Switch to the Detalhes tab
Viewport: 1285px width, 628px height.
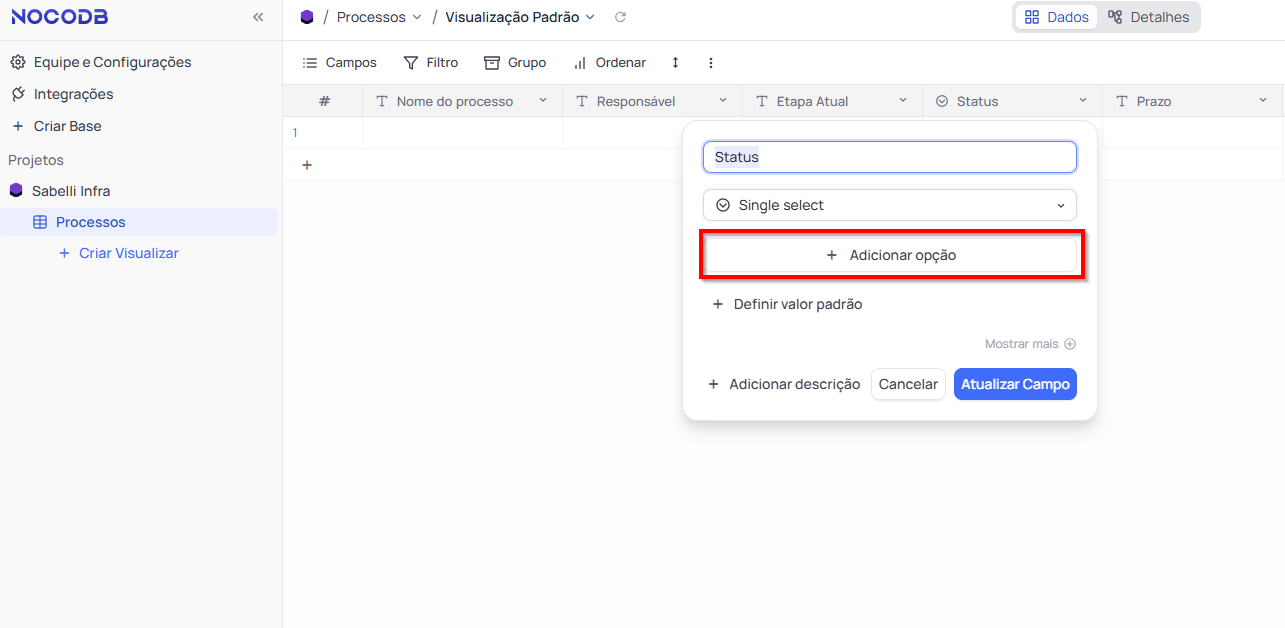point(1148,16)
